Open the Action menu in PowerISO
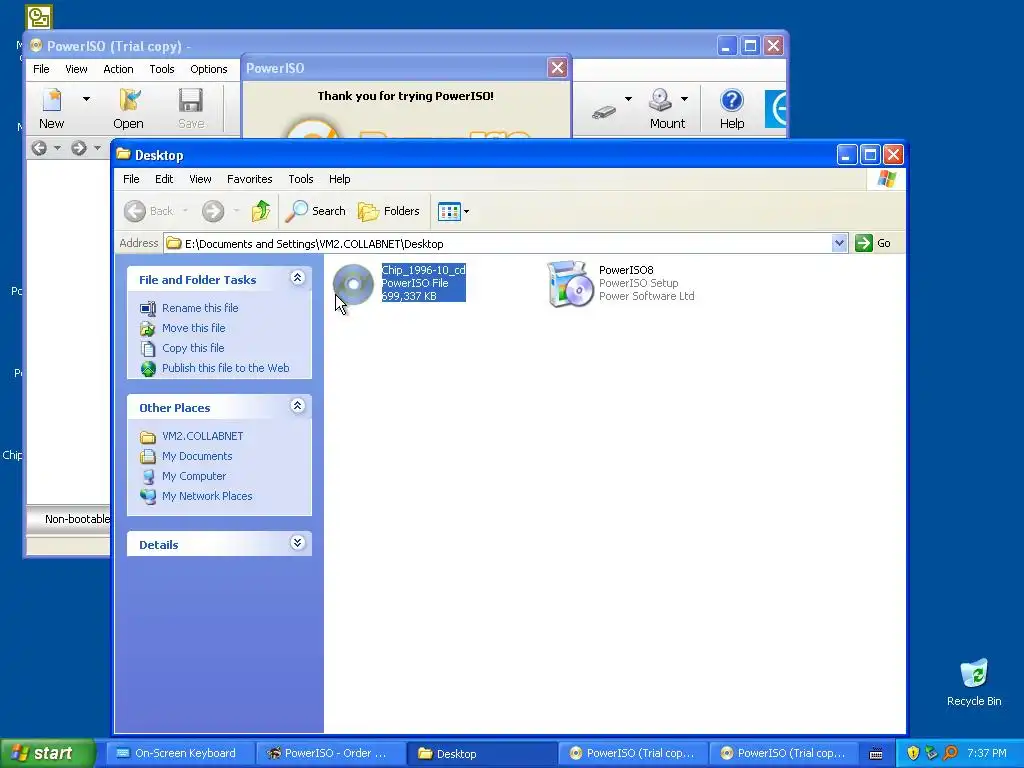Screen dimensions: 1024x768 (x=118, y=69)
